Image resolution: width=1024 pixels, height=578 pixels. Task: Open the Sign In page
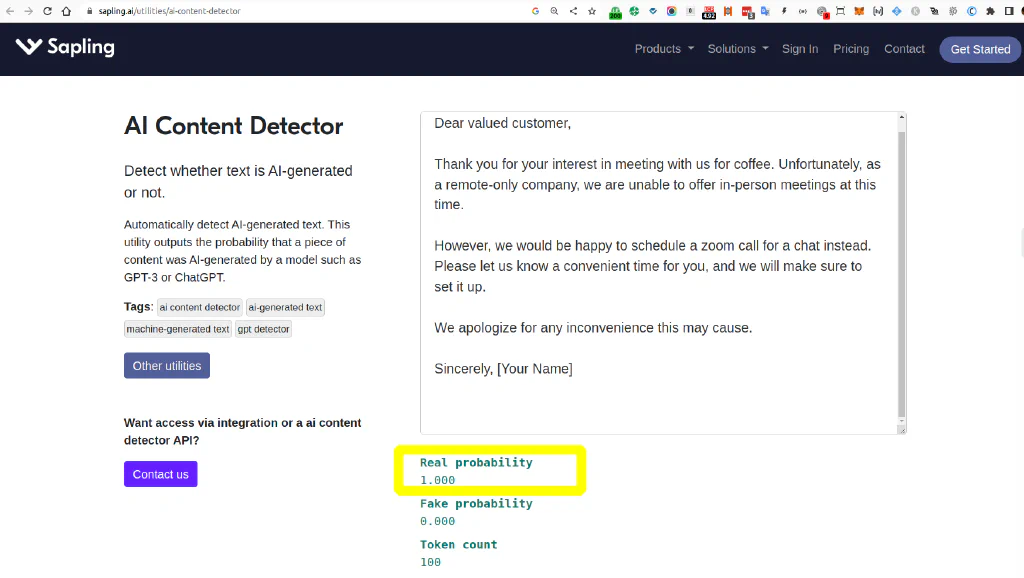click(x=800, y=49)
